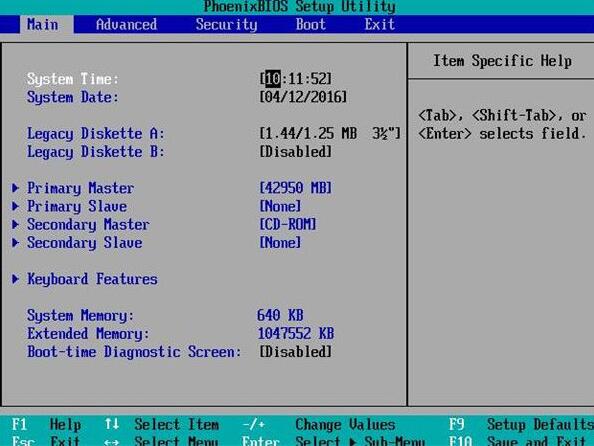
Task: Click the PhoenixBIOS Setup Utility title
Action: 299,6
